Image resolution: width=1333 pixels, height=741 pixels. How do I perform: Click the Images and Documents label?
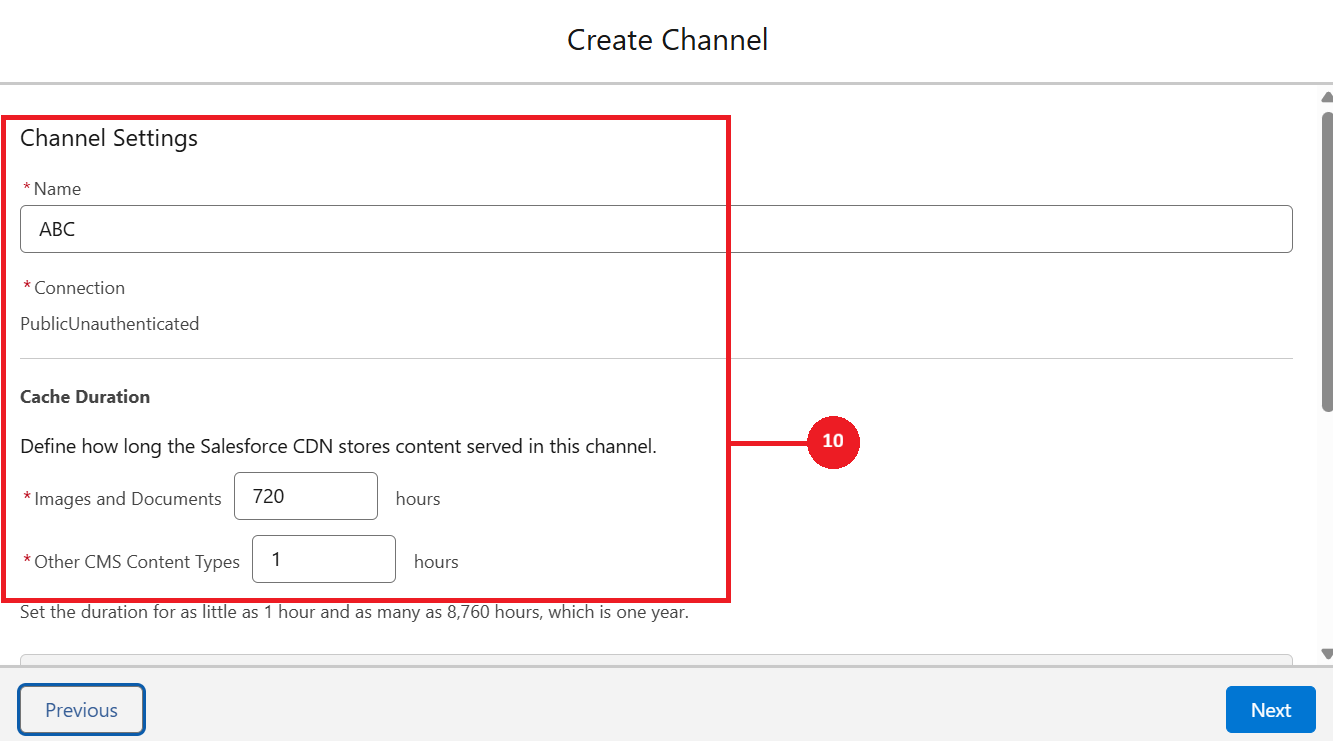click(127, 499)
